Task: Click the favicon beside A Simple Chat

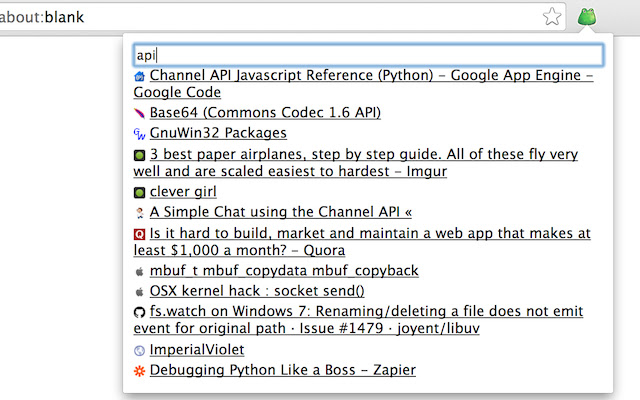Action: [139, 213]
